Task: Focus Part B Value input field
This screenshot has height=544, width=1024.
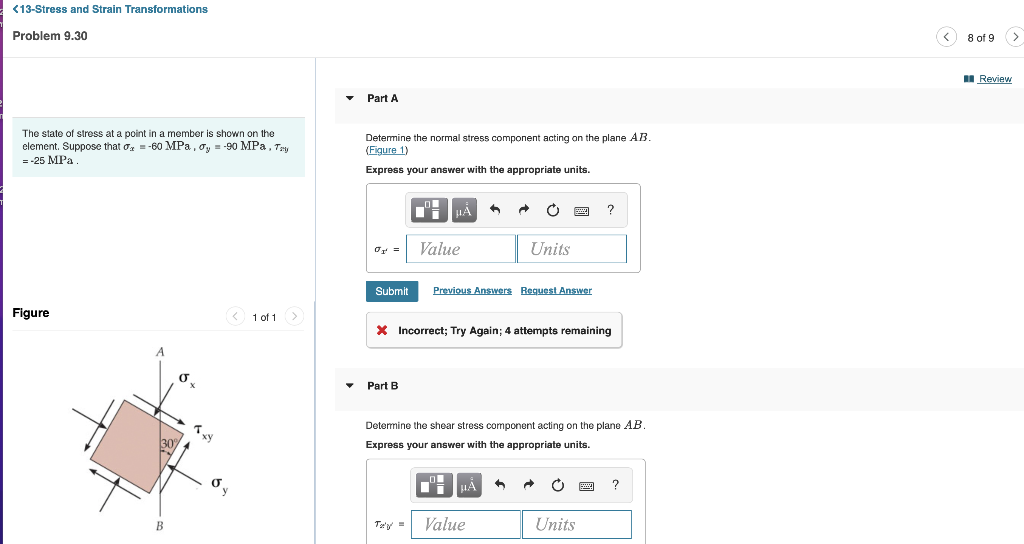Action: pos(466,524)
